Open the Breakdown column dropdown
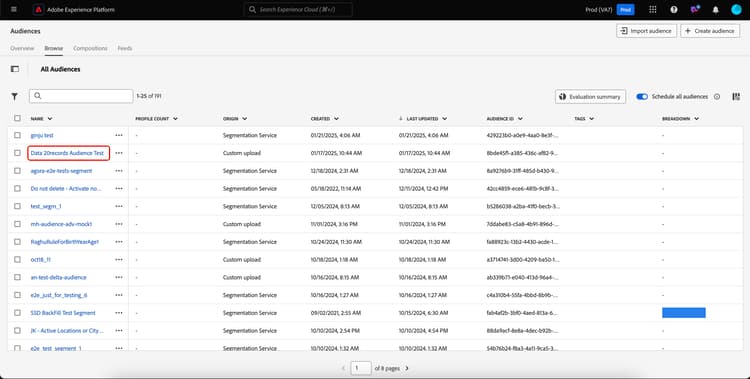Image resolution: width=750 pixels, height=379 pixels. coord(696,119)
